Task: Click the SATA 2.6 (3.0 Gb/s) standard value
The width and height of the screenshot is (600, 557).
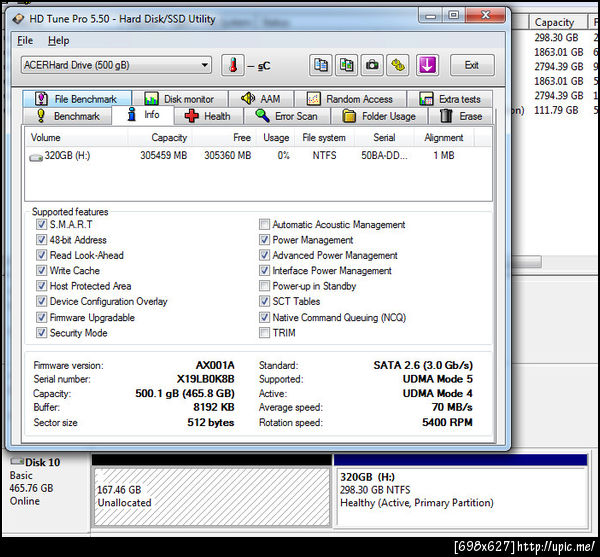Action: (x=423, y=365)
